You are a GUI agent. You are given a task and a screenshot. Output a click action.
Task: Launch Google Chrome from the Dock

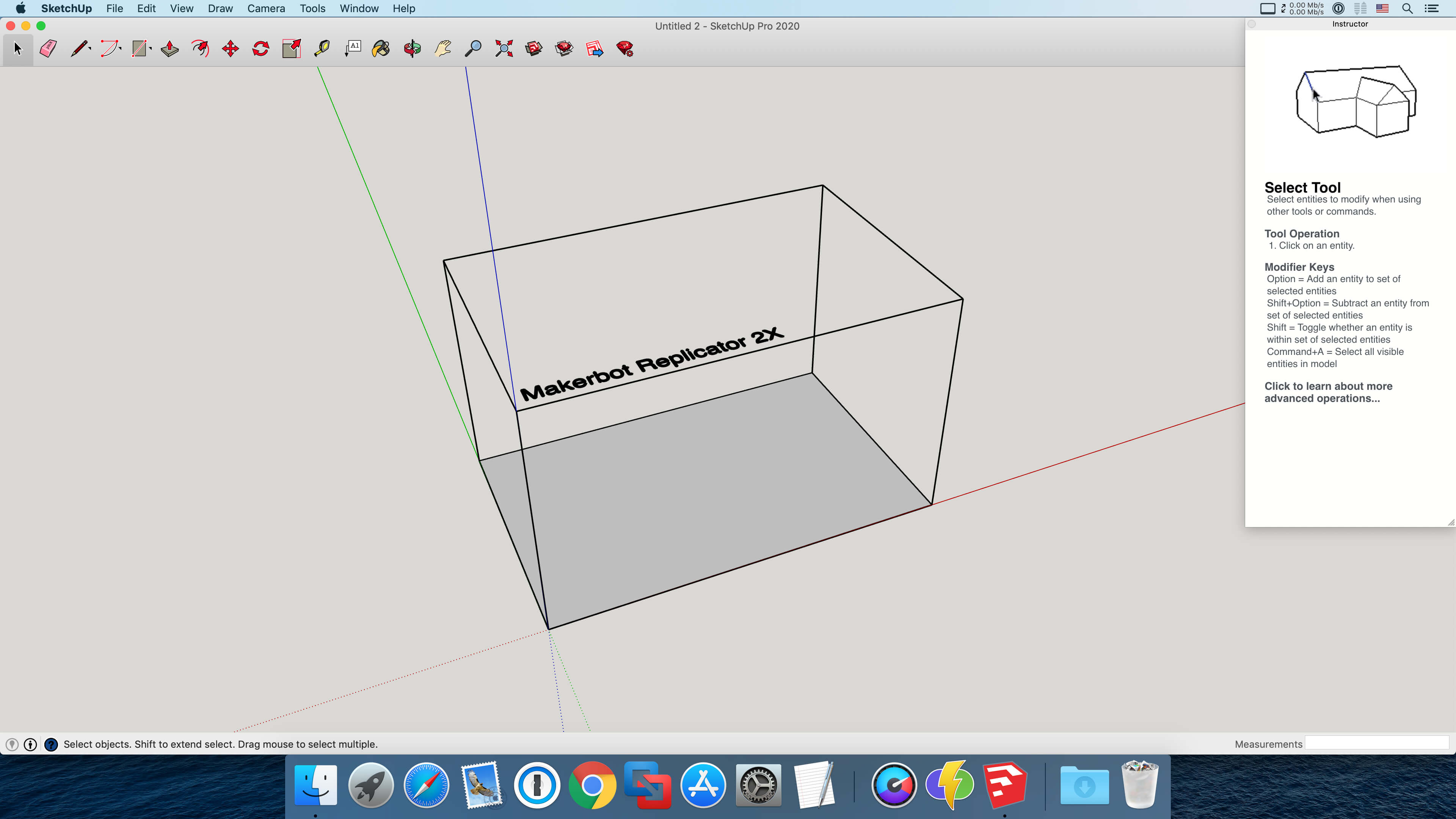(592, 785)
